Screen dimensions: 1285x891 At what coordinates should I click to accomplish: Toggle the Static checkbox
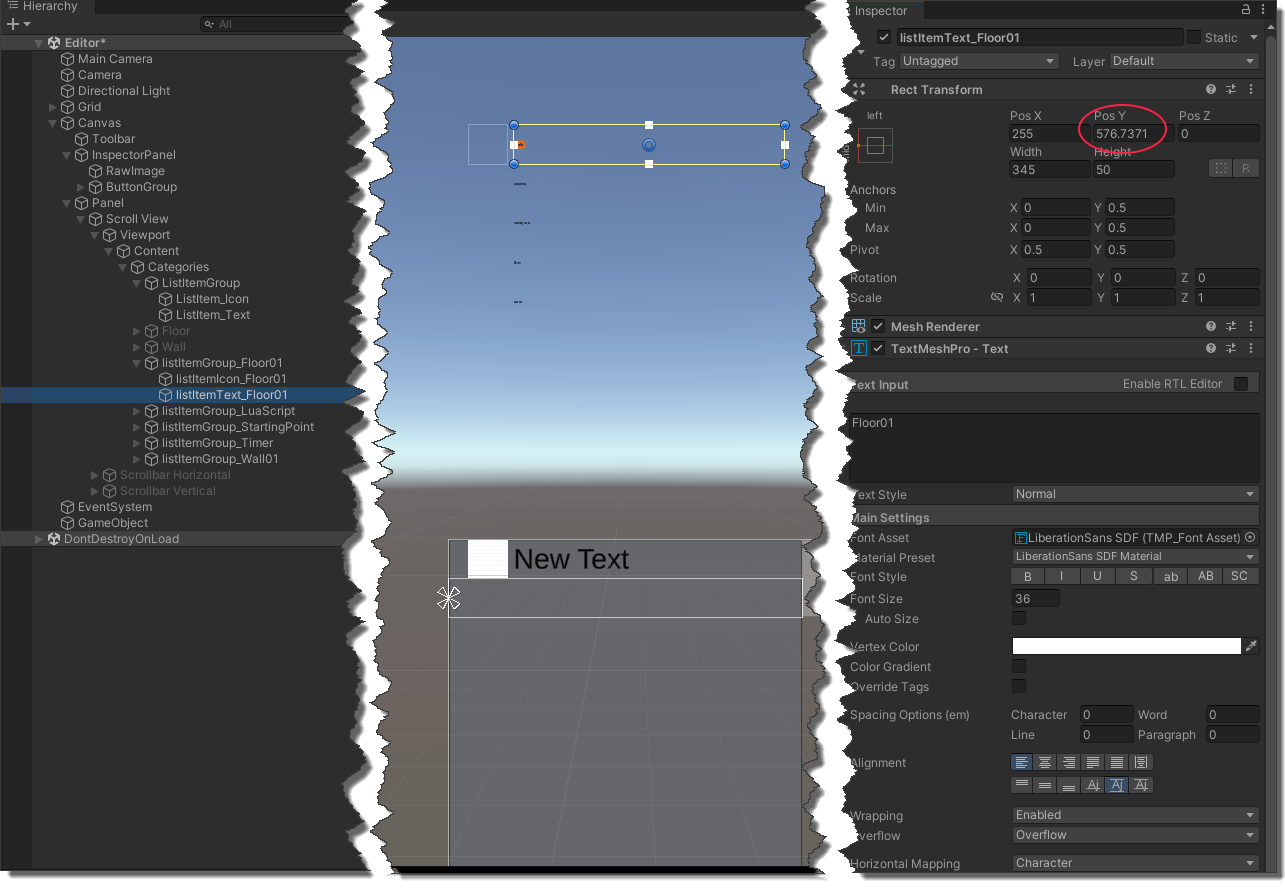(x=1194, y=37)
